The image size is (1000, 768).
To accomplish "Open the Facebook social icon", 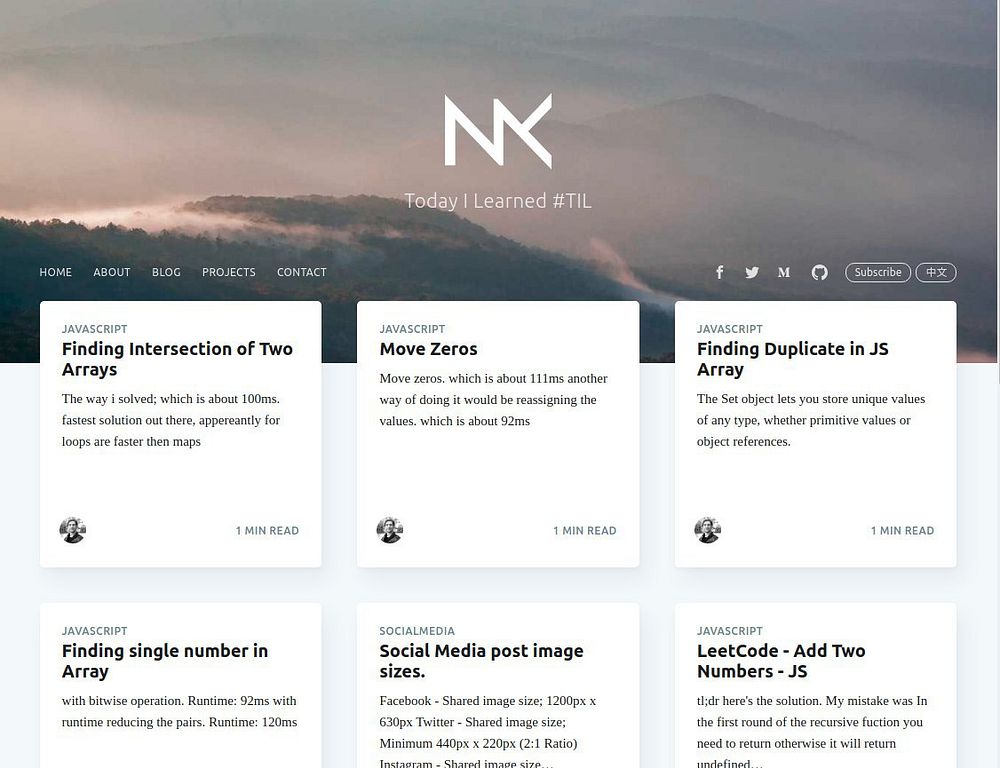I will [719, 272].
